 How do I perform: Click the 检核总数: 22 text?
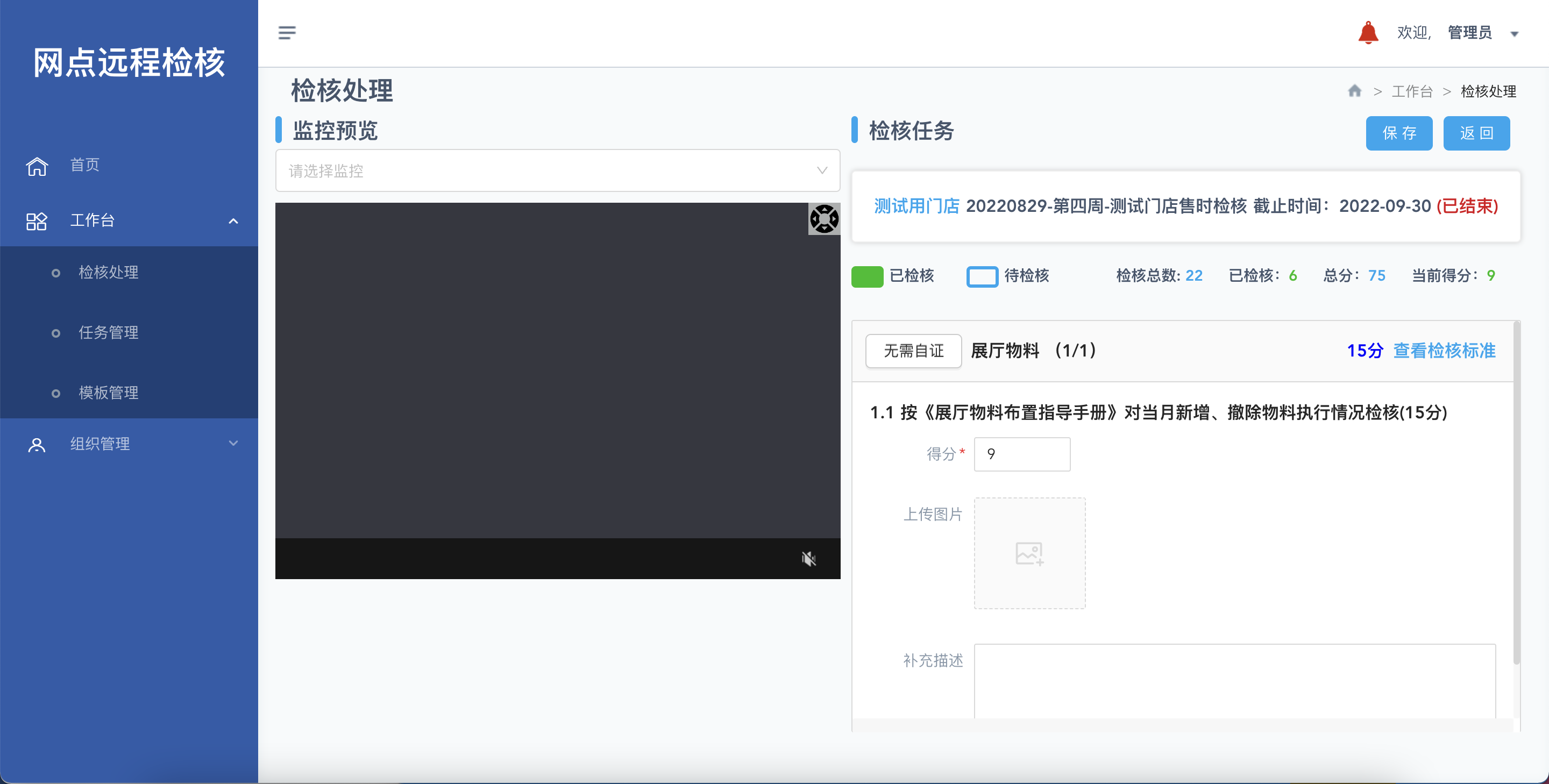coord(1159,276)
